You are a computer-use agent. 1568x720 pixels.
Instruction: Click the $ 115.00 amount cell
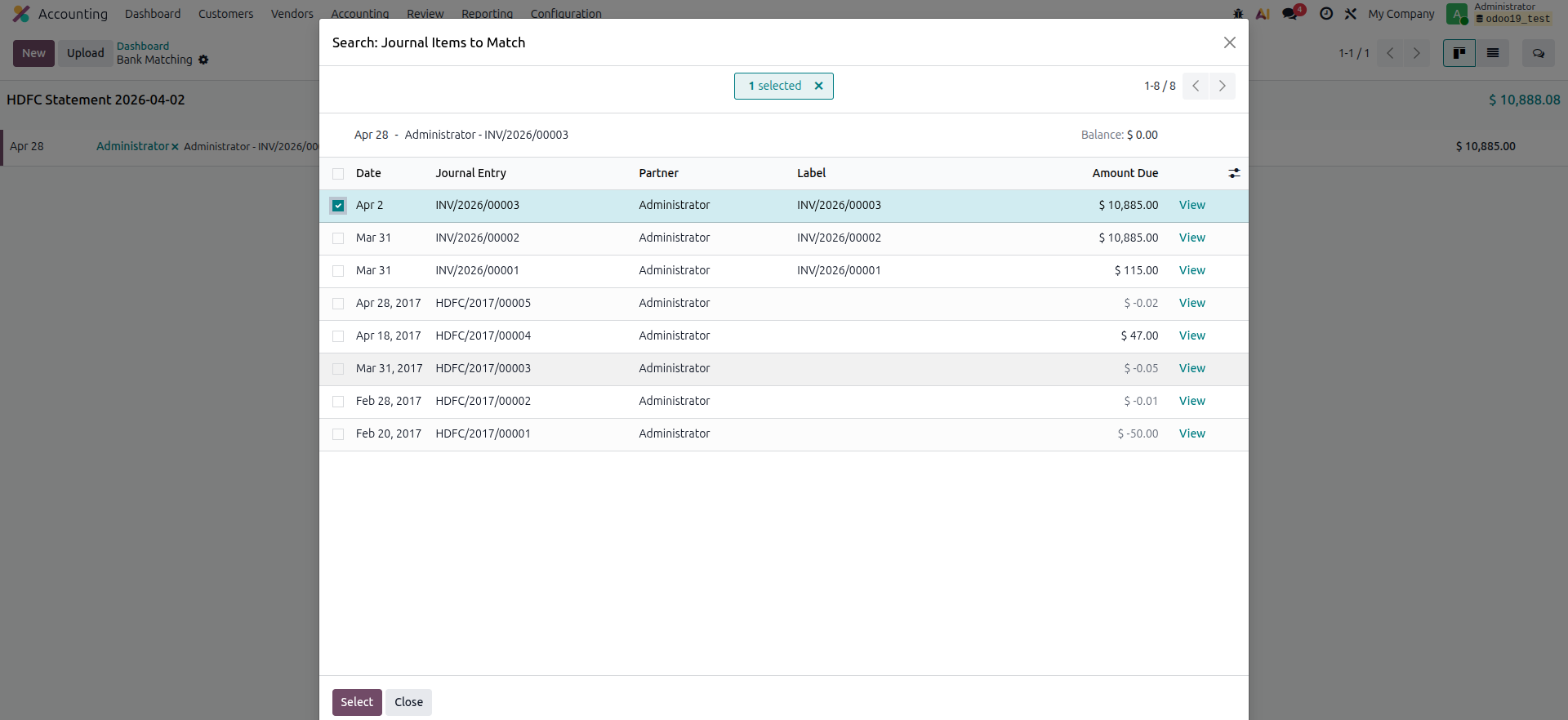coord(1136,270)
